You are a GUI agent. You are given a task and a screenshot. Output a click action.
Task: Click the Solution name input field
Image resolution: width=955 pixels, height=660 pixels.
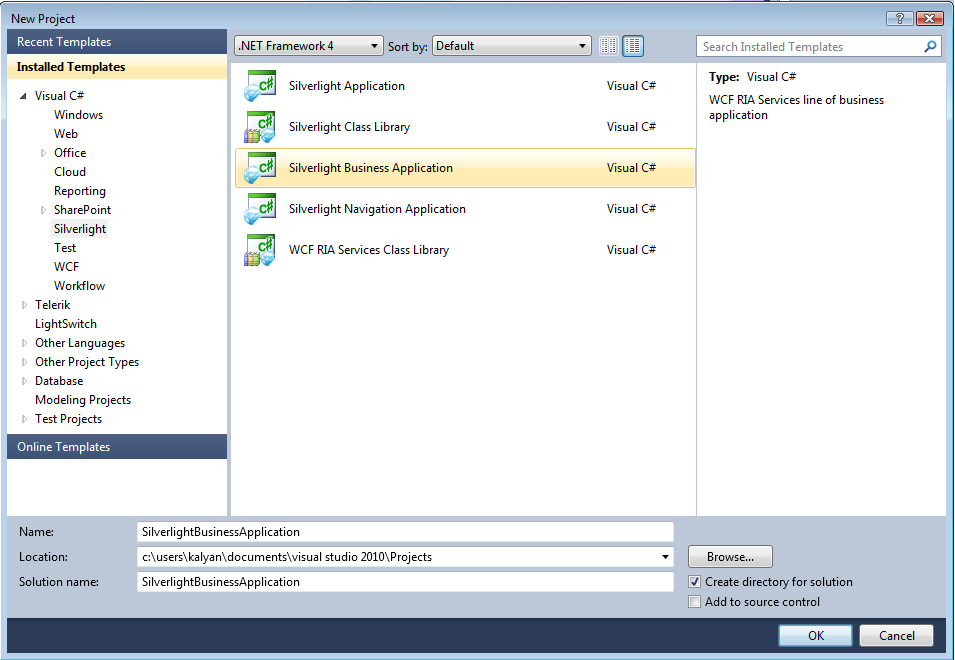(x=405, y=582)
